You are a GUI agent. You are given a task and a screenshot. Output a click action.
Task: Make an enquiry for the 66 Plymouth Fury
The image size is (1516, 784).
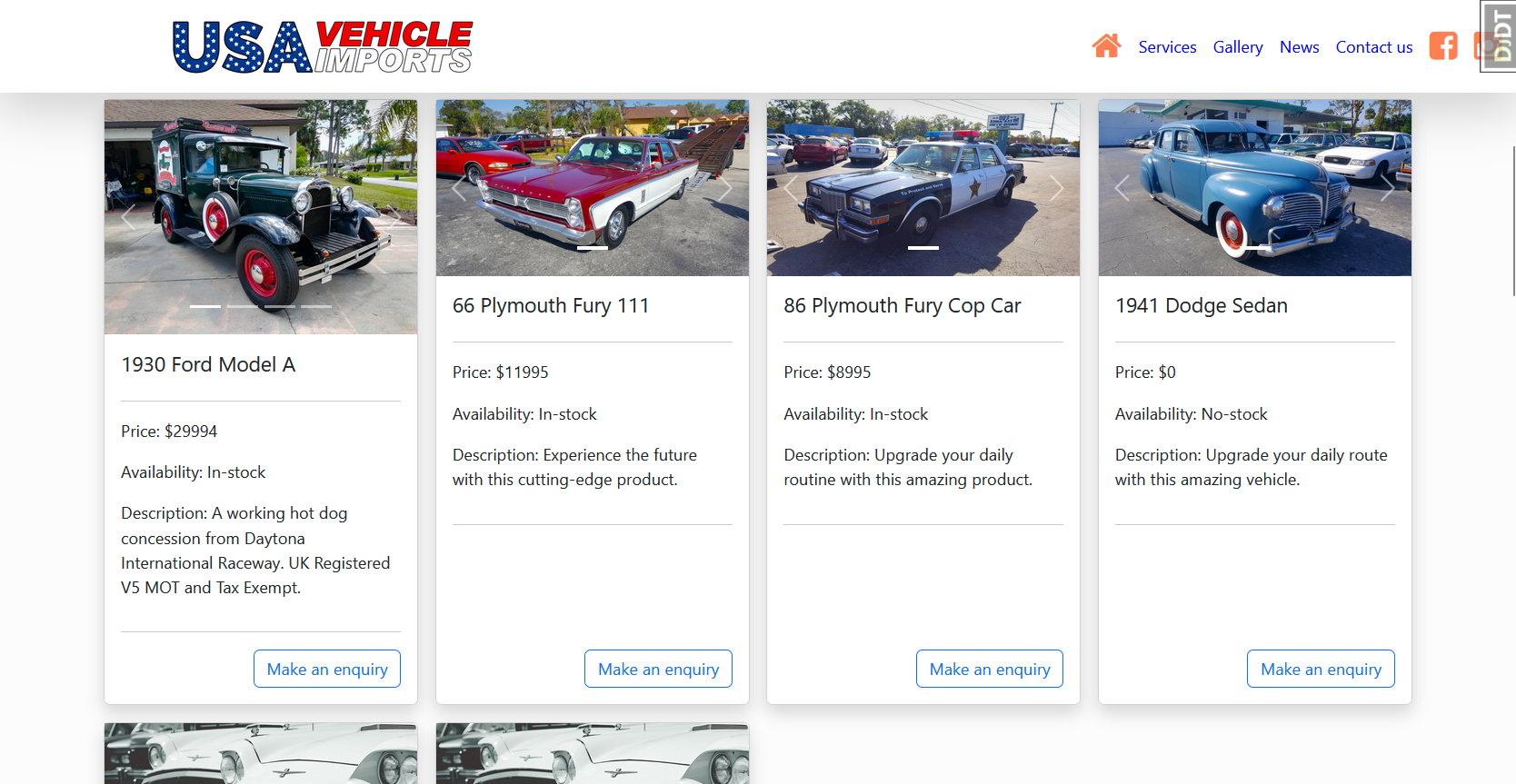pyautogui.click(x=658, y=669)
